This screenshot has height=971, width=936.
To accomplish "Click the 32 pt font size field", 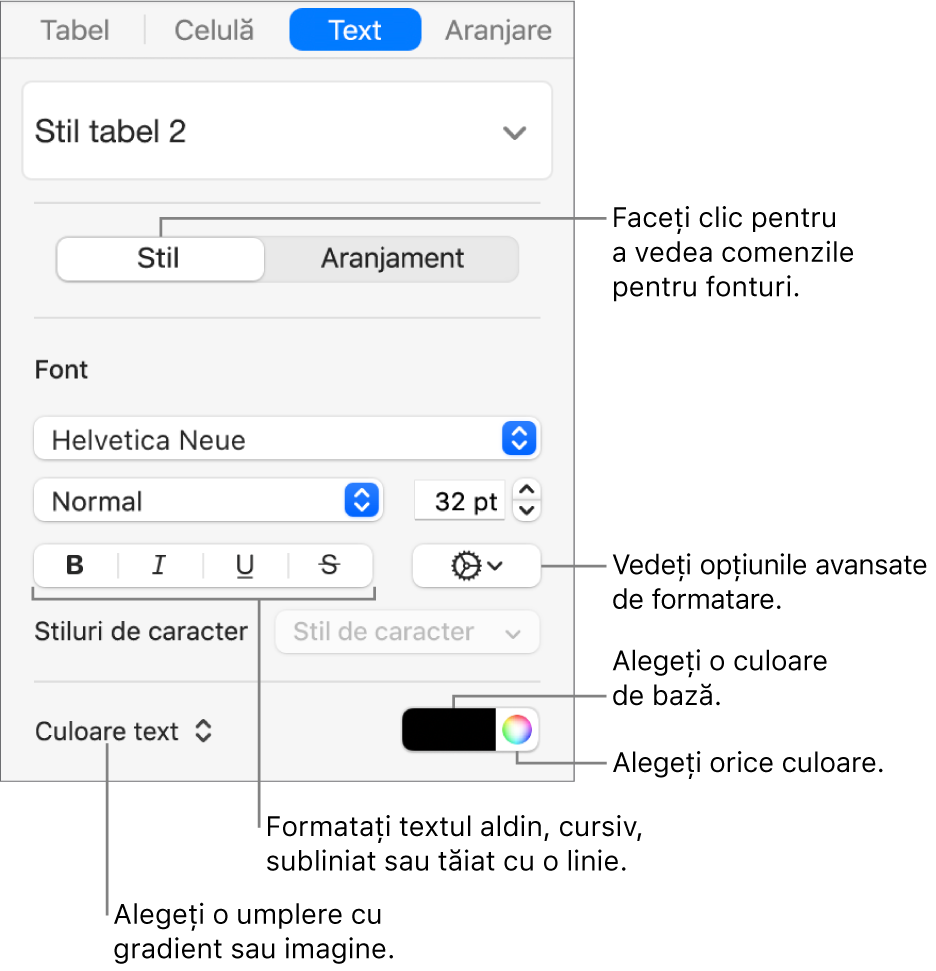I will (459, 500).
